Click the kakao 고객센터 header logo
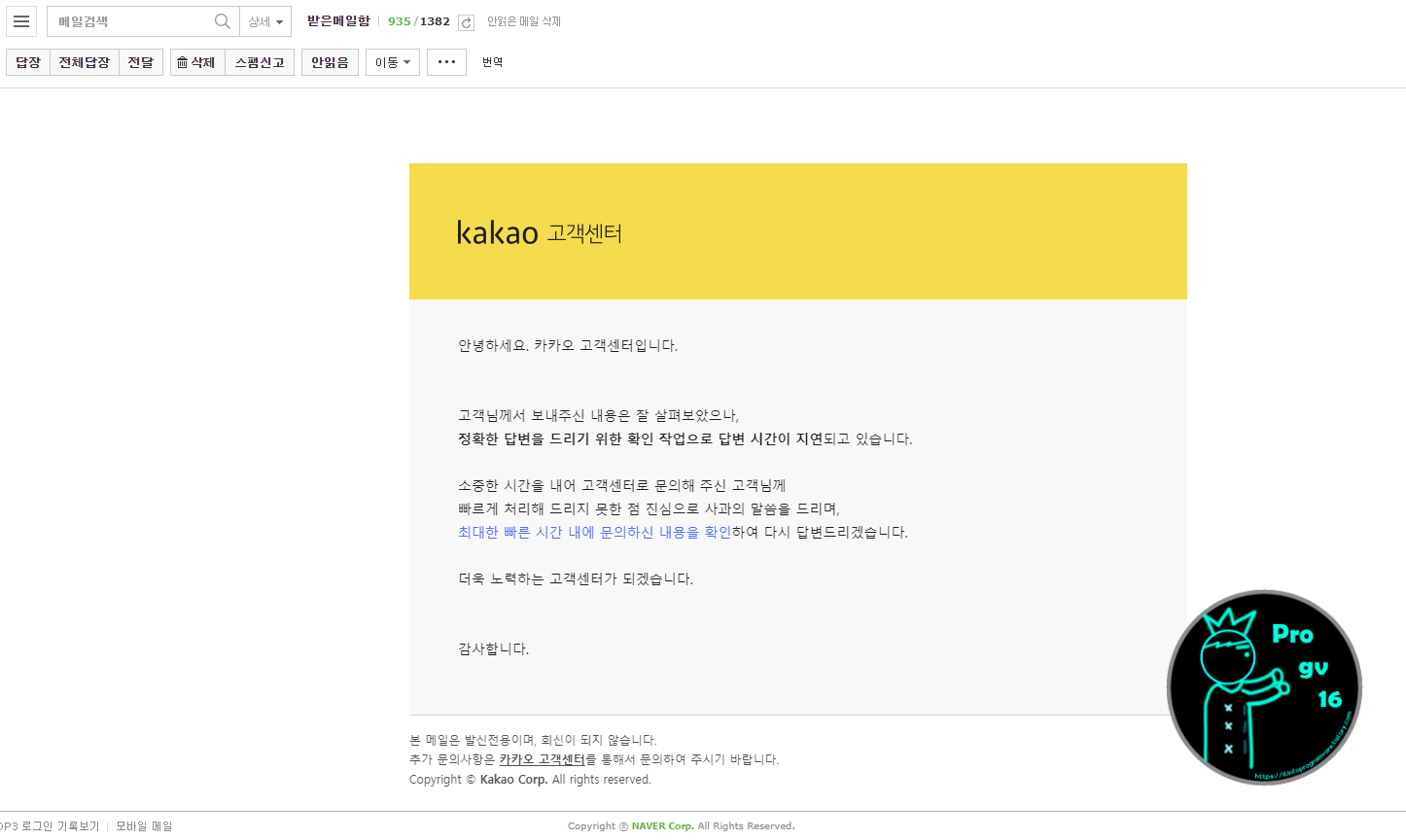The image size is (1406, 840). tap(540, 232)
